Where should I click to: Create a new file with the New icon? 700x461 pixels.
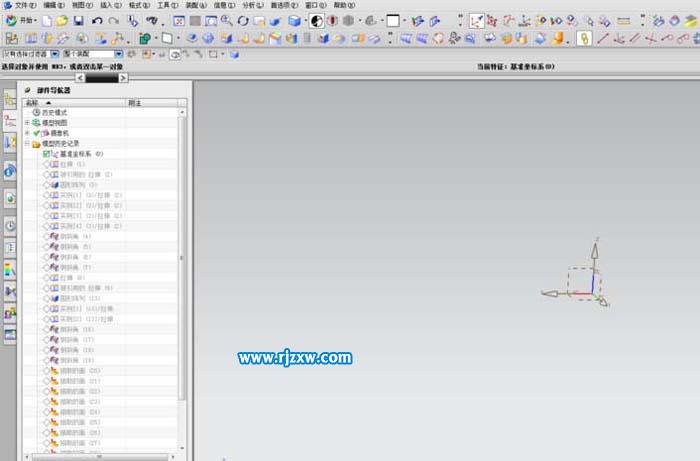[x=47, y=21]
